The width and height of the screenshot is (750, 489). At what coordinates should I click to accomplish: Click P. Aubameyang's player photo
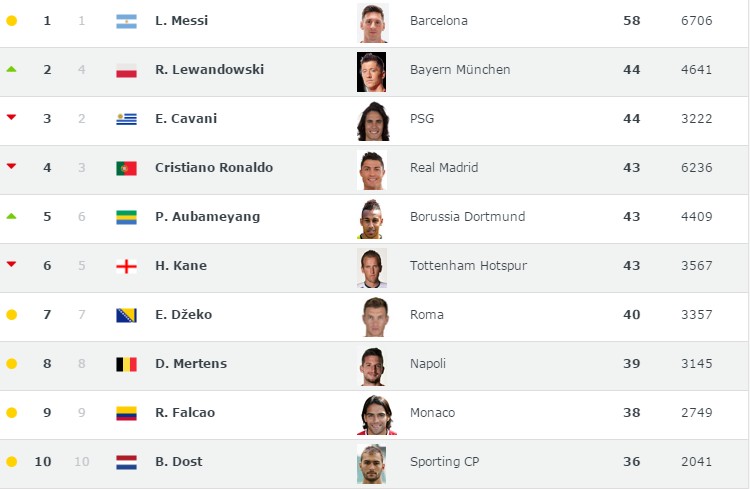372,218
